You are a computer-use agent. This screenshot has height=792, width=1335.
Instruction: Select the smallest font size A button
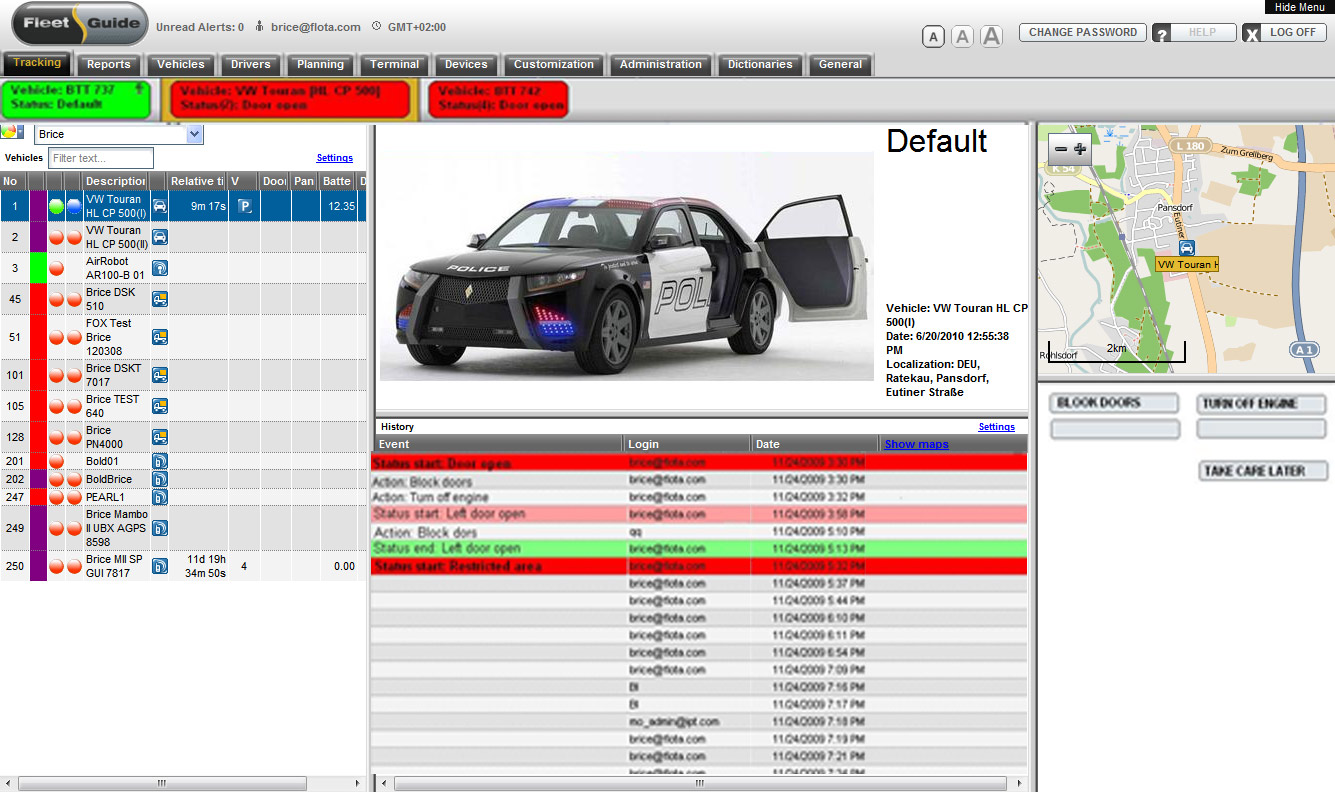(932, 37)
